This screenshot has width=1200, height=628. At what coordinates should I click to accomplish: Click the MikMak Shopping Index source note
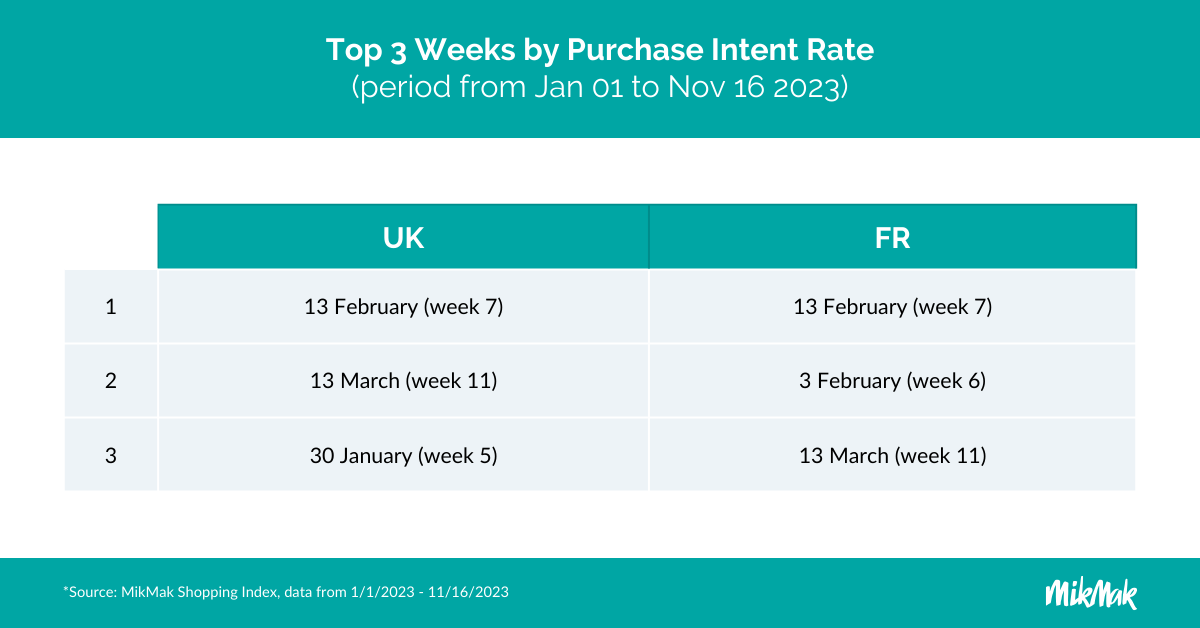pos(285,592)
